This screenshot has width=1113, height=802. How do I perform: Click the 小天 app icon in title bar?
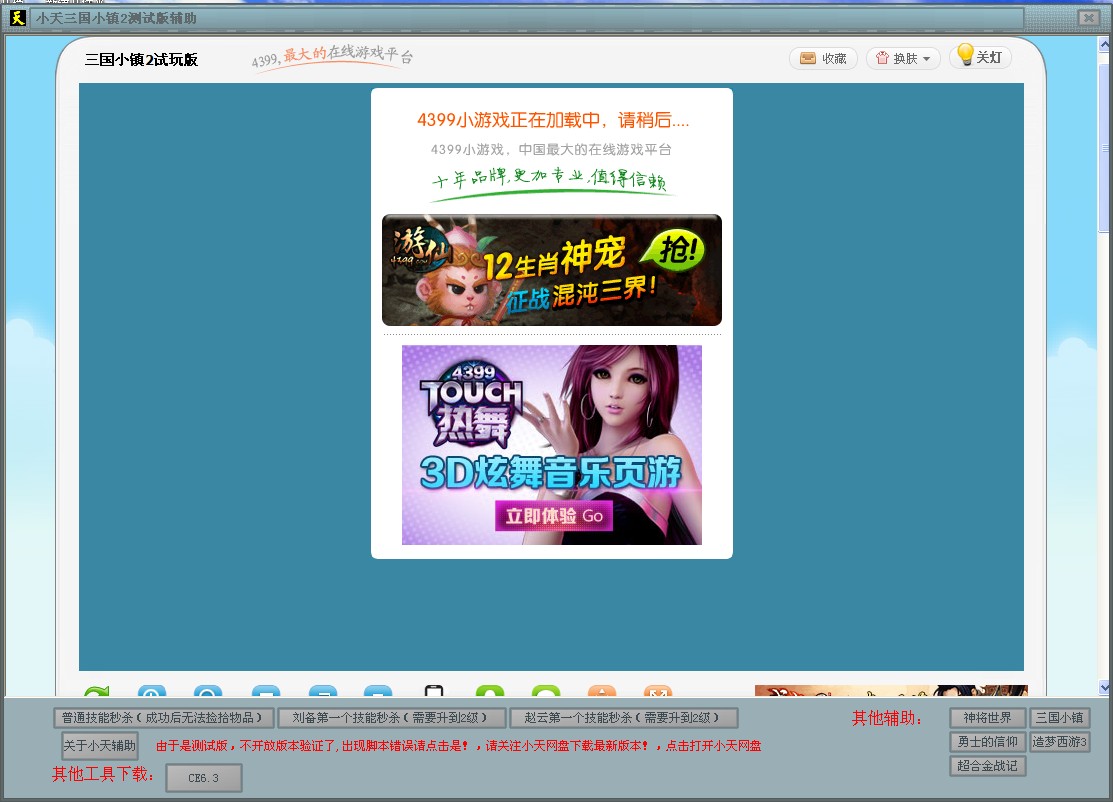pyautogui.click(x=17, y=18)
